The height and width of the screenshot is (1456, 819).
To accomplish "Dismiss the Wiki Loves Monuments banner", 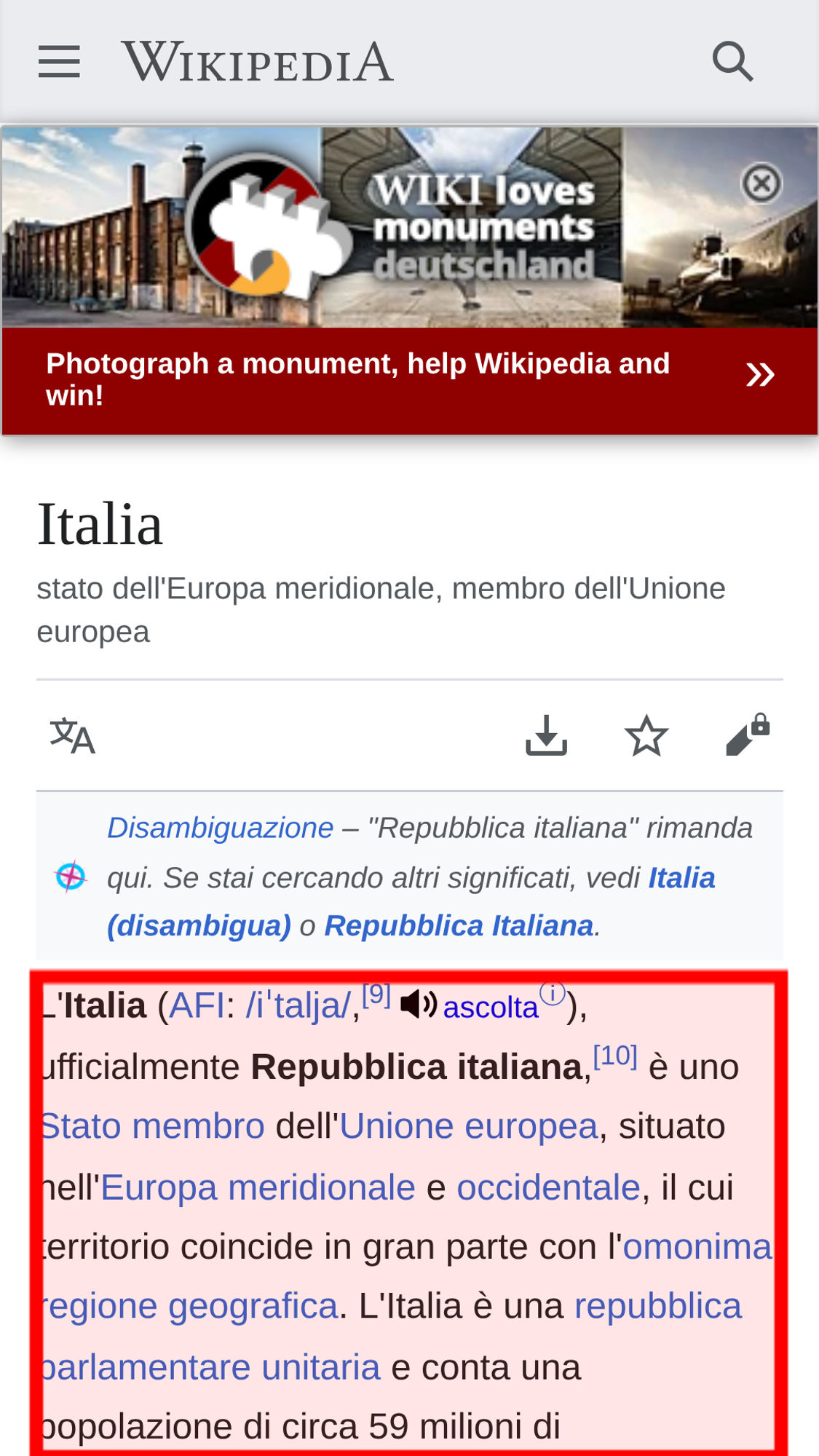I will 761,183.
